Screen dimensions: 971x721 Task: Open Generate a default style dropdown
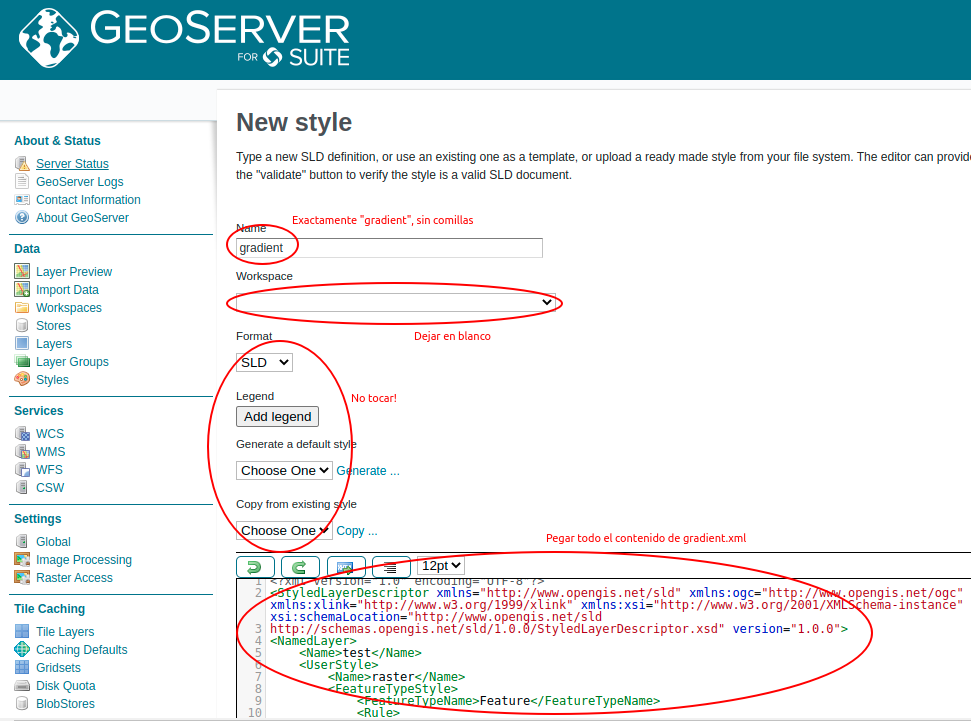(x=284, y=471)
